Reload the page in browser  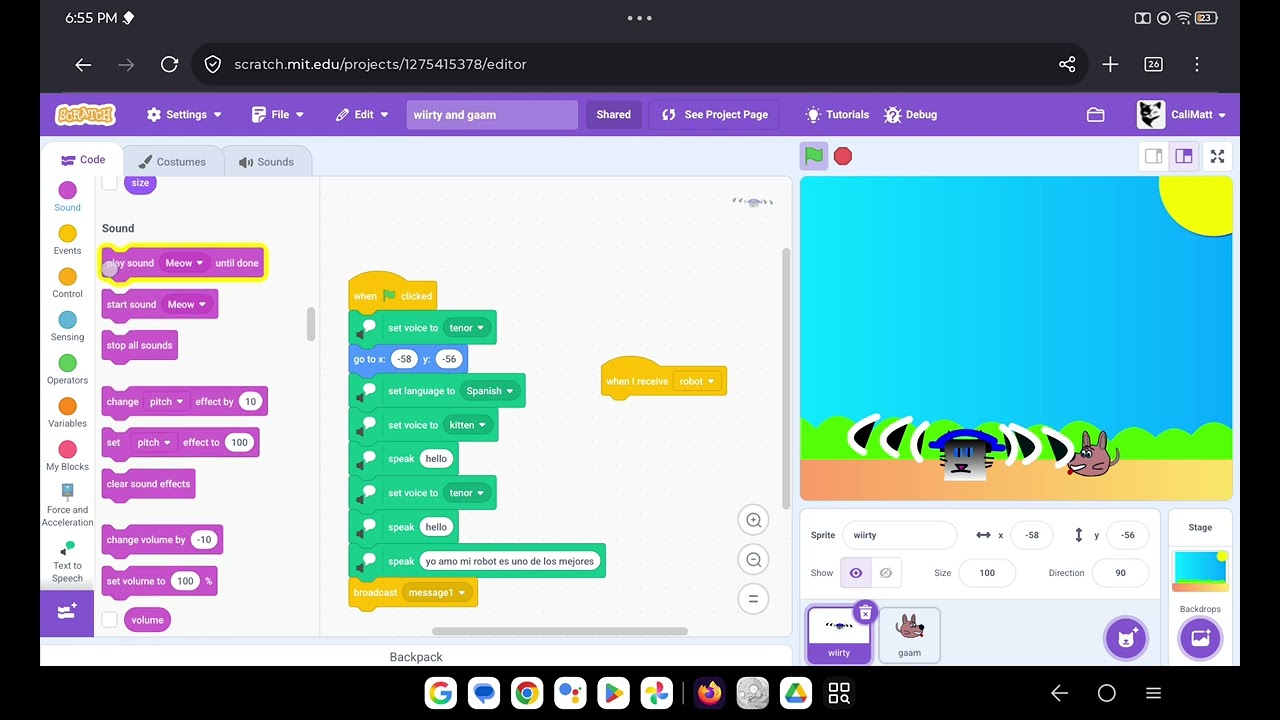(x=169, y=64)
